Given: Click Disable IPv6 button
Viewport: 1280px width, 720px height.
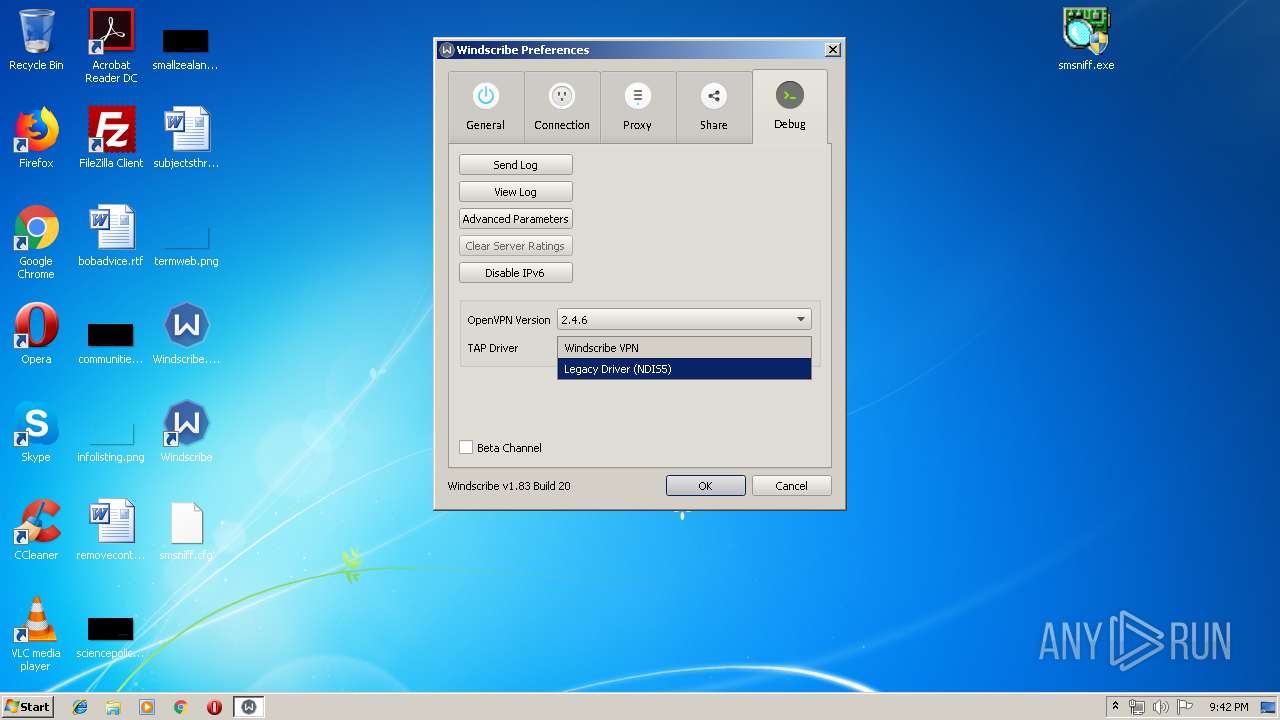Looking at the screenshot, I should [515, 273].
